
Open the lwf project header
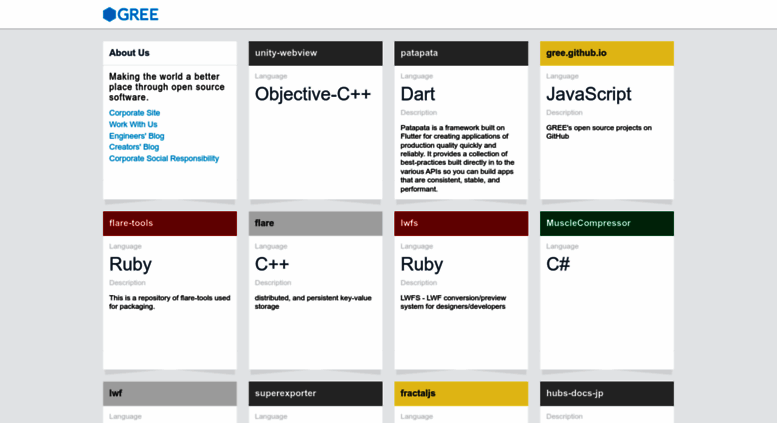[170, 393]
